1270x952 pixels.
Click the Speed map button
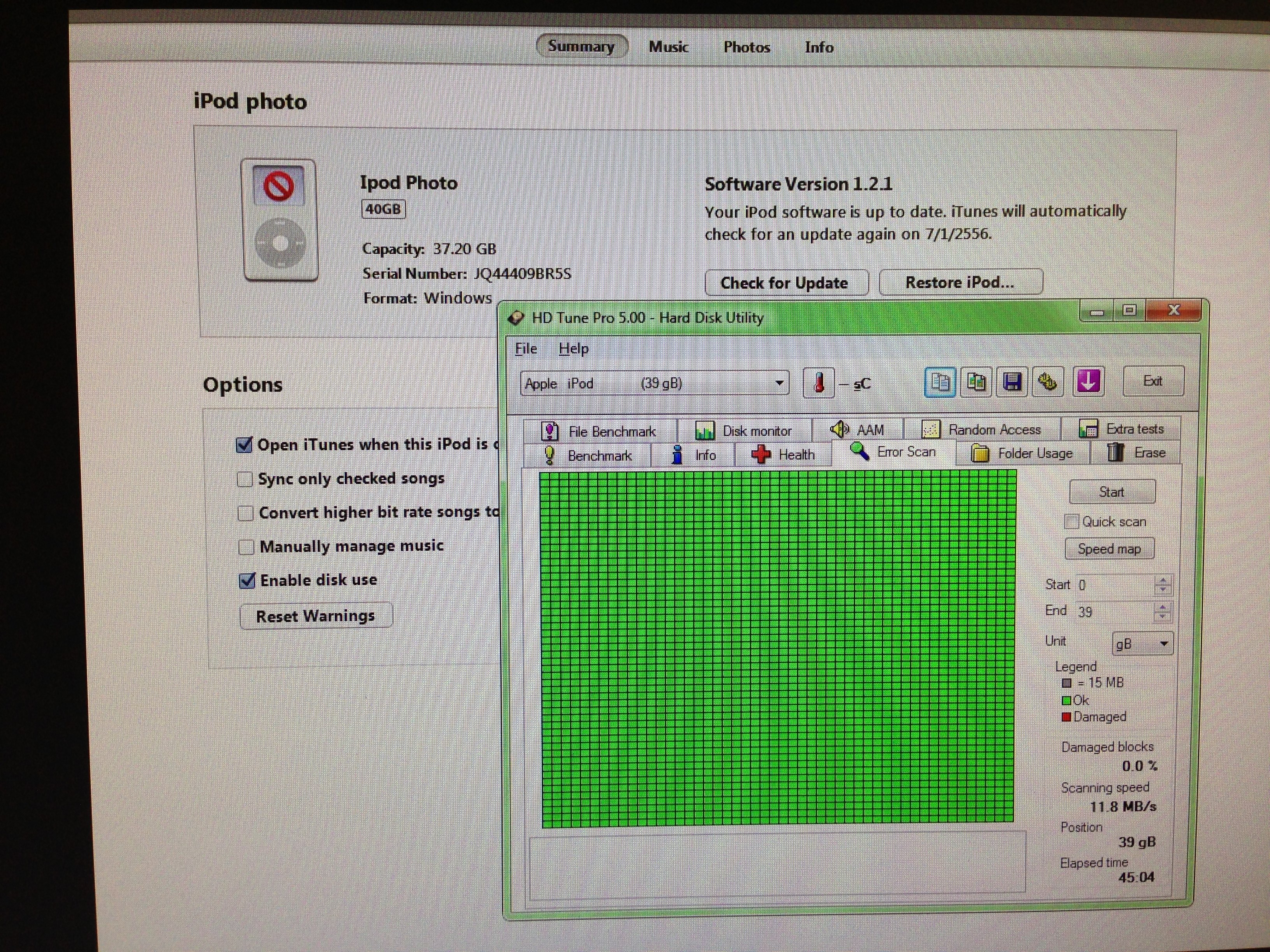tap(1109, 549)
